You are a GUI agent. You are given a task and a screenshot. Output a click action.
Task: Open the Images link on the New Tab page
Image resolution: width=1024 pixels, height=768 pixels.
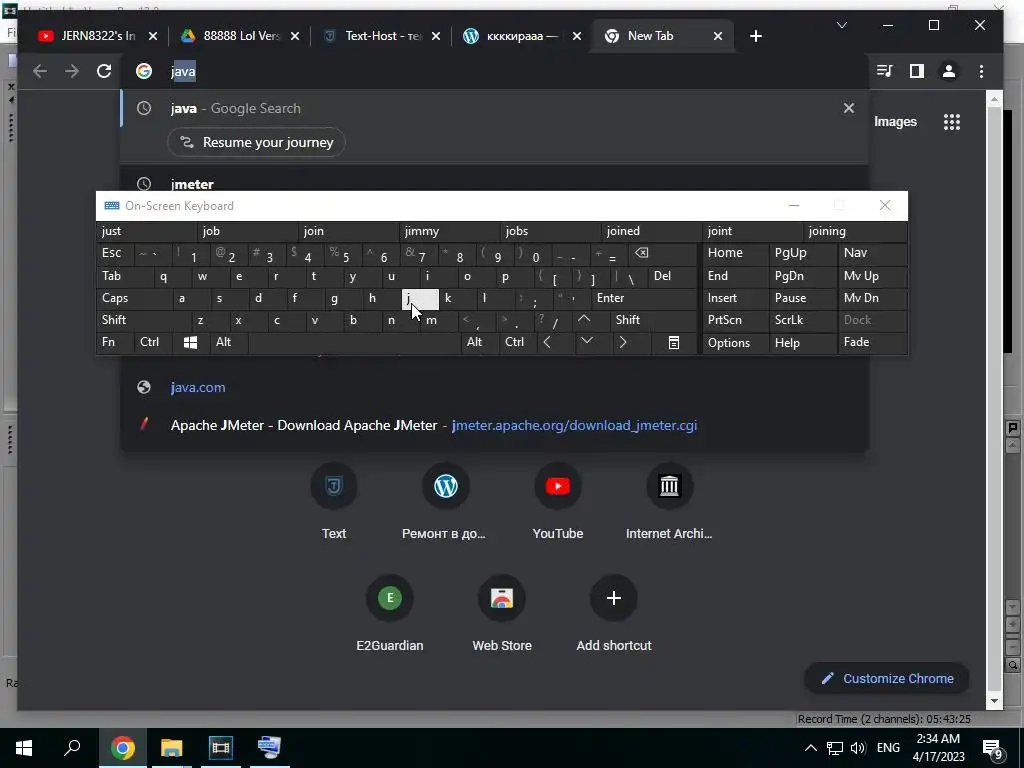(x=895, y=121)
